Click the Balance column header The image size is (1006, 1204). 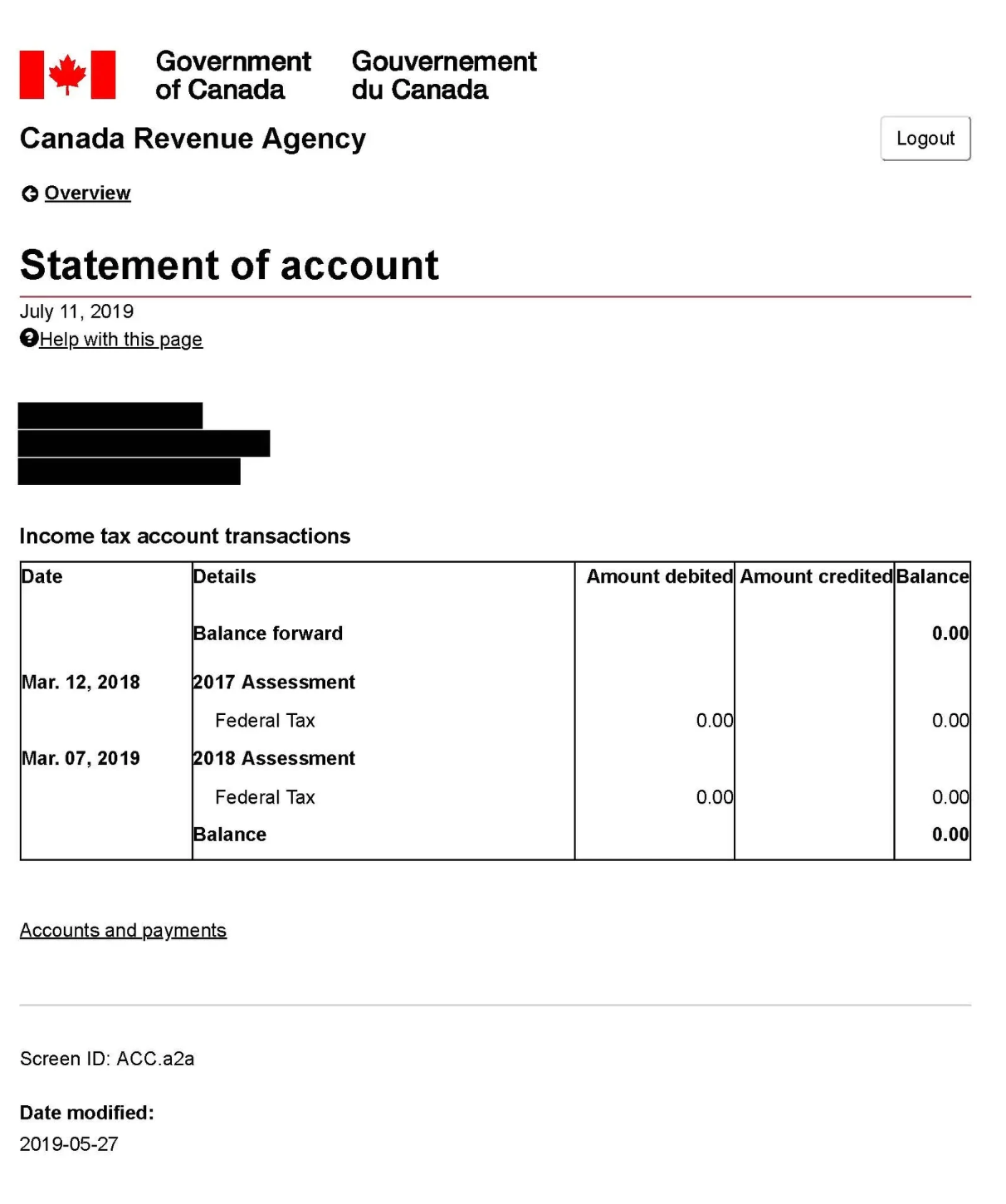(x=933, y=576)
